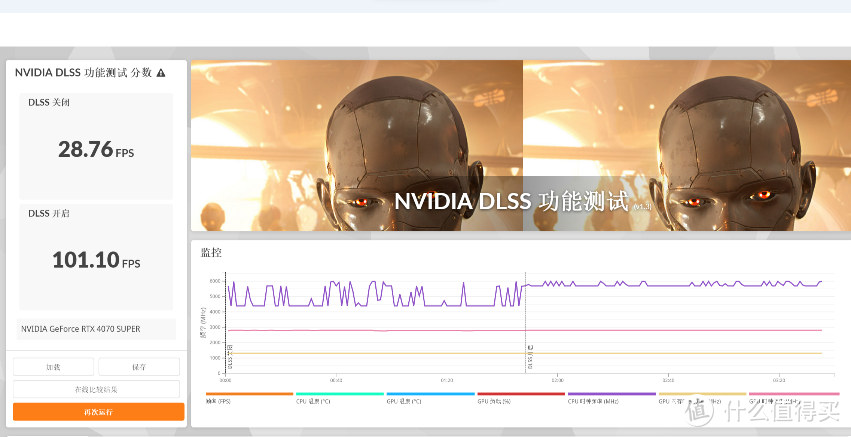The width and height of the screenshot is (851, 437).
Task: Click the 加载 (load) button
Action: [x=53, y=367]
